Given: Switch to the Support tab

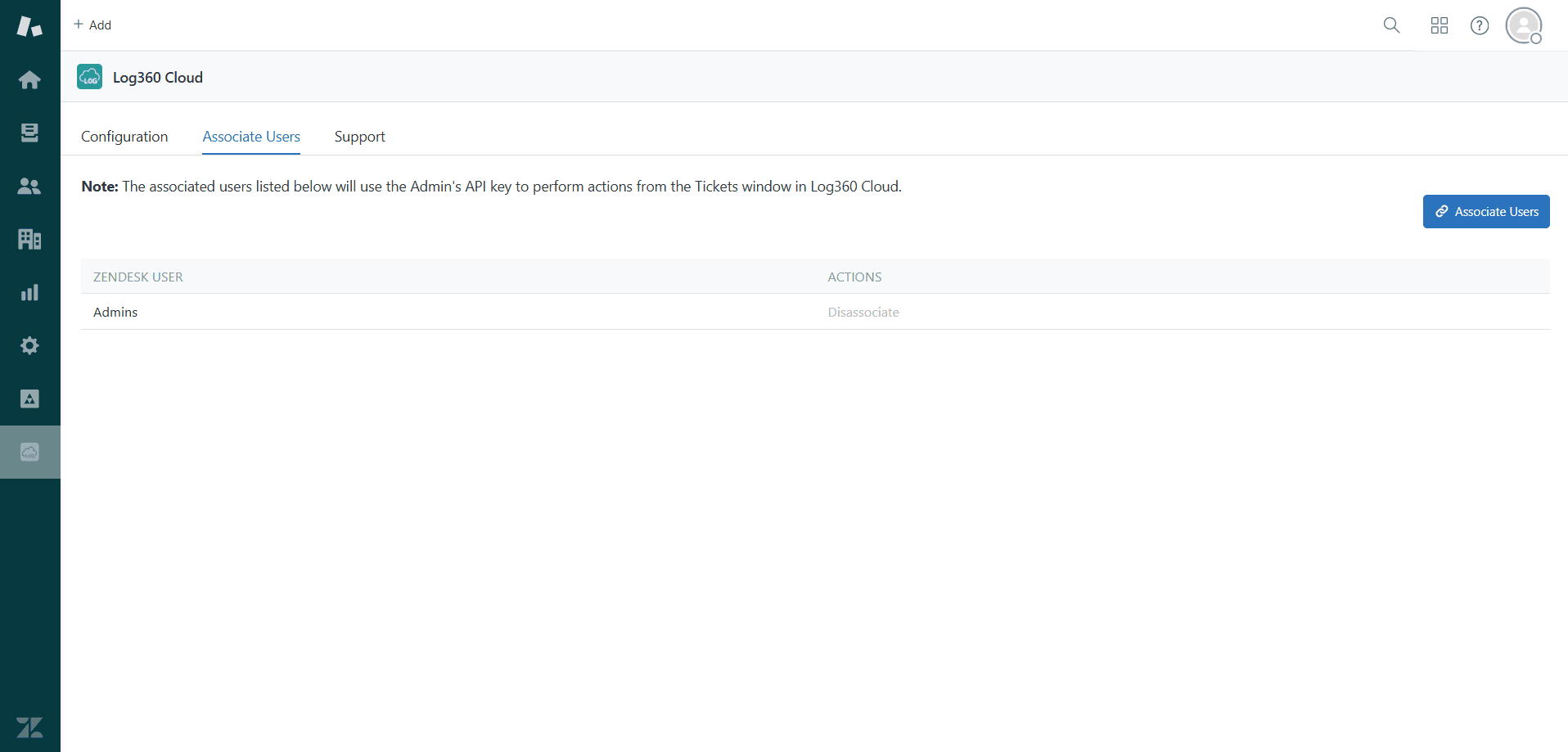Looking at the screenshot, I should click(x=359, y=137).
